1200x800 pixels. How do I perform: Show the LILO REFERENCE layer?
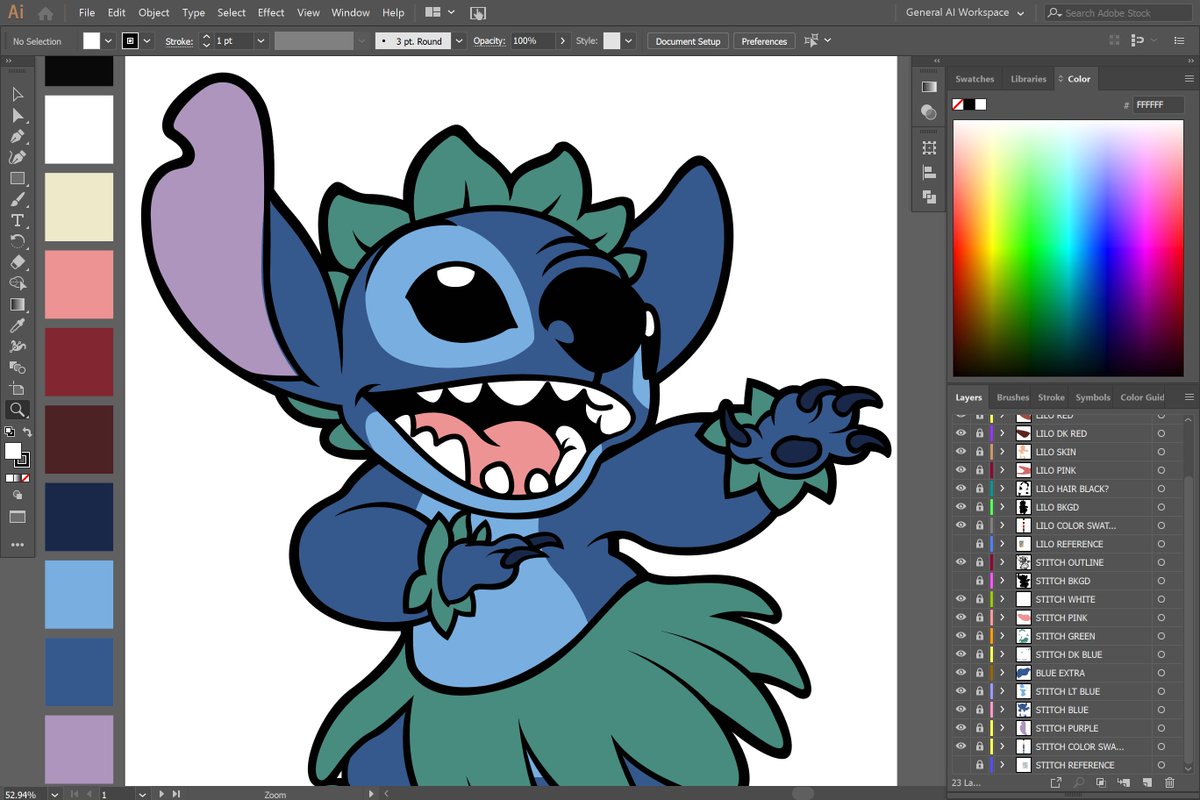(x=961, y=544)
